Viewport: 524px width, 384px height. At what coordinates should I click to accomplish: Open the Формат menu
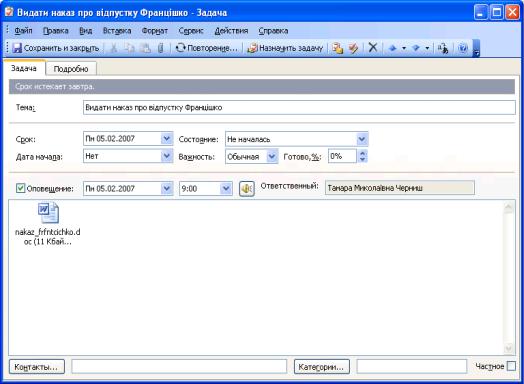pos(154,31)
